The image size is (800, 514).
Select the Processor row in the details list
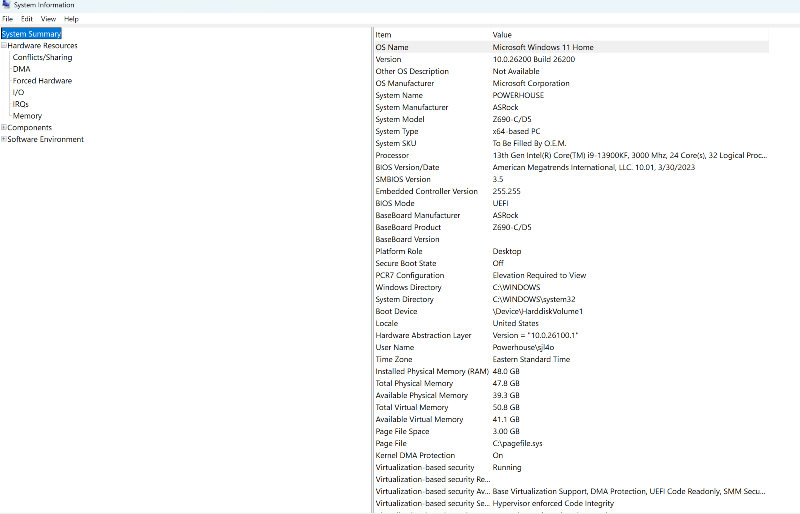click(392, 155)
